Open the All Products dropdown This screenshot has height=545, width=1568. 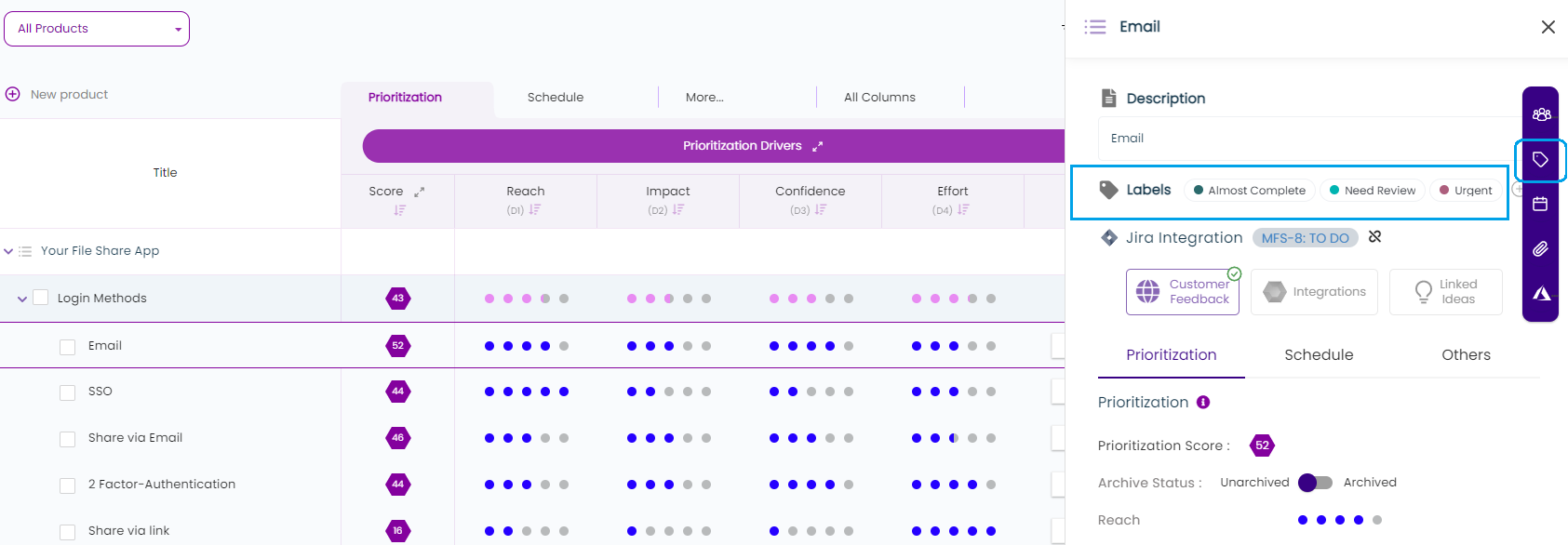(x=97, y=29)
